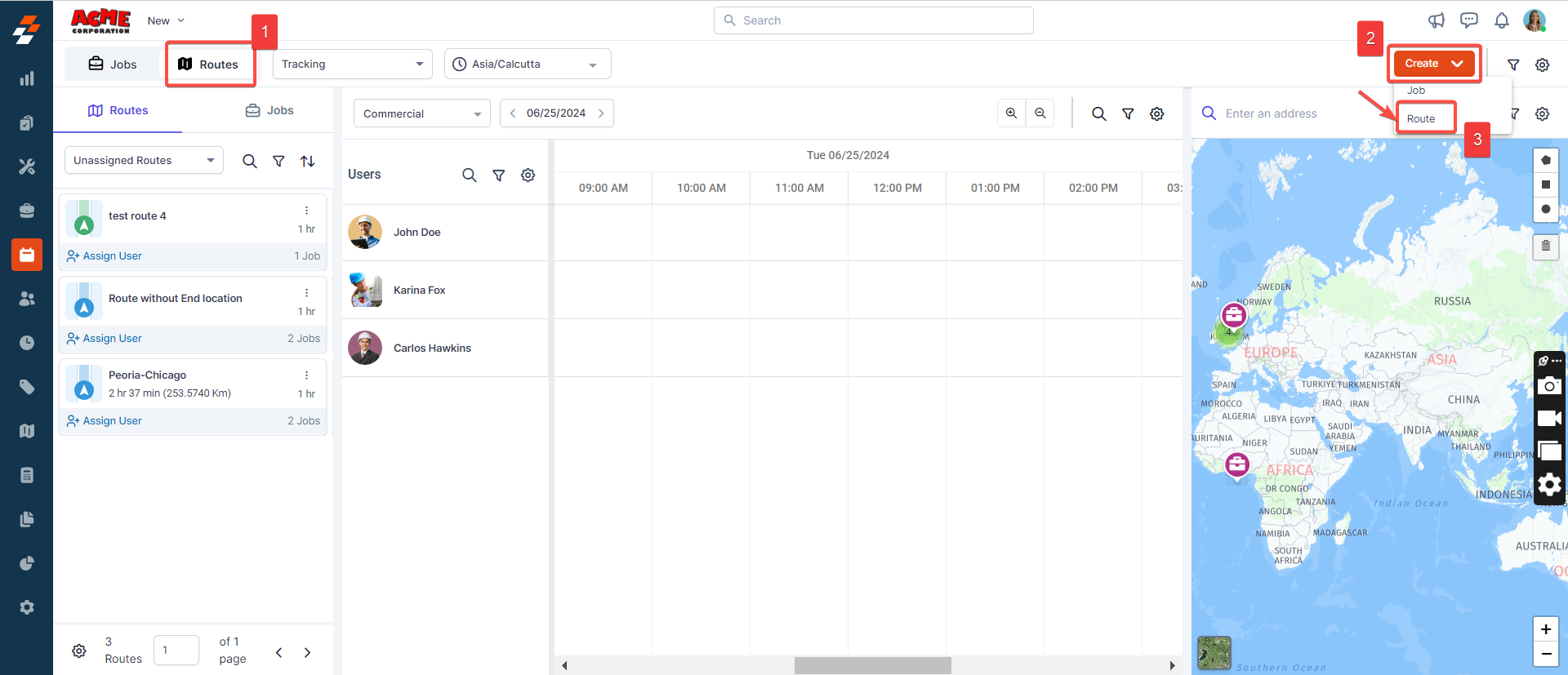
Task: Click Assign User for Peoria-Chicago route
Action: (x=105, y=421)
